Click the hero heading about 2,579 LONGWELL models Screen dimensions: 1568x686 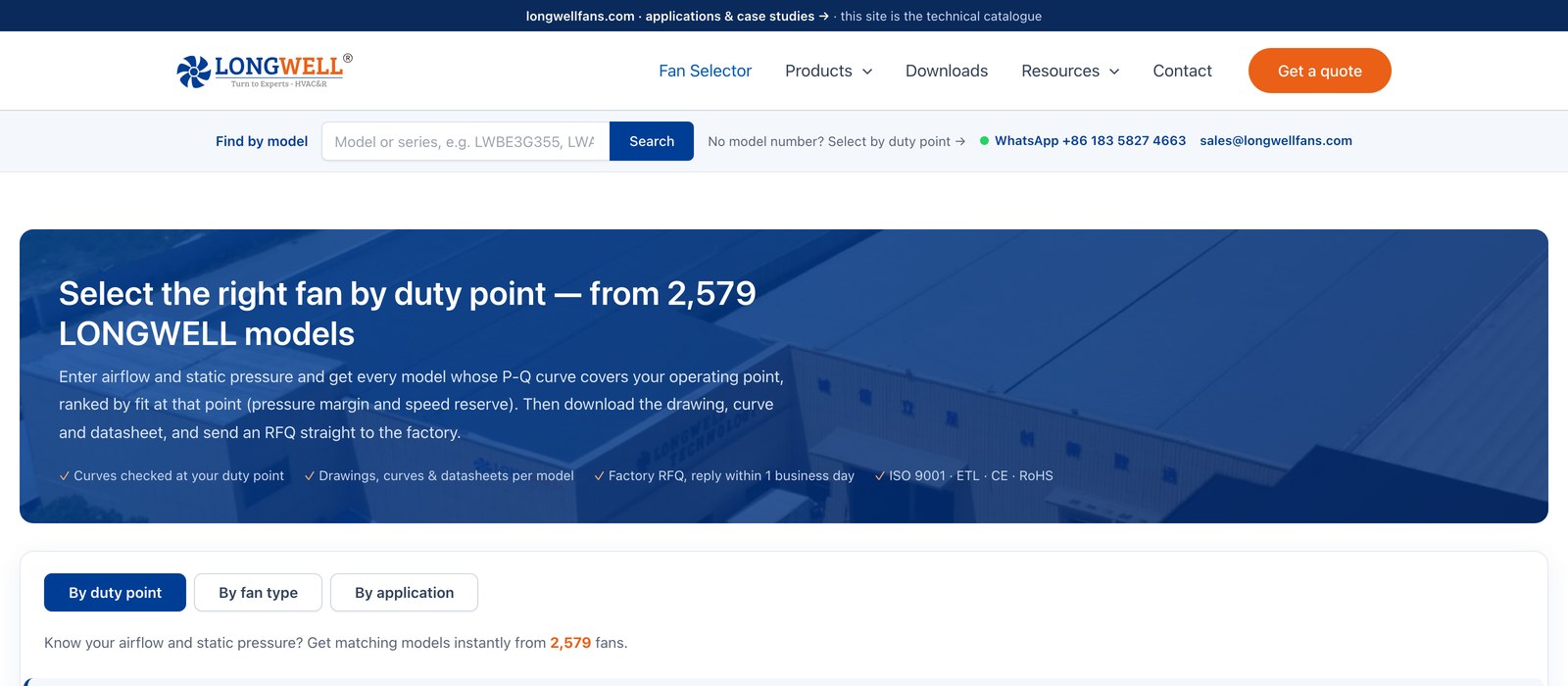pyautogui.click(x=407, y=314)
